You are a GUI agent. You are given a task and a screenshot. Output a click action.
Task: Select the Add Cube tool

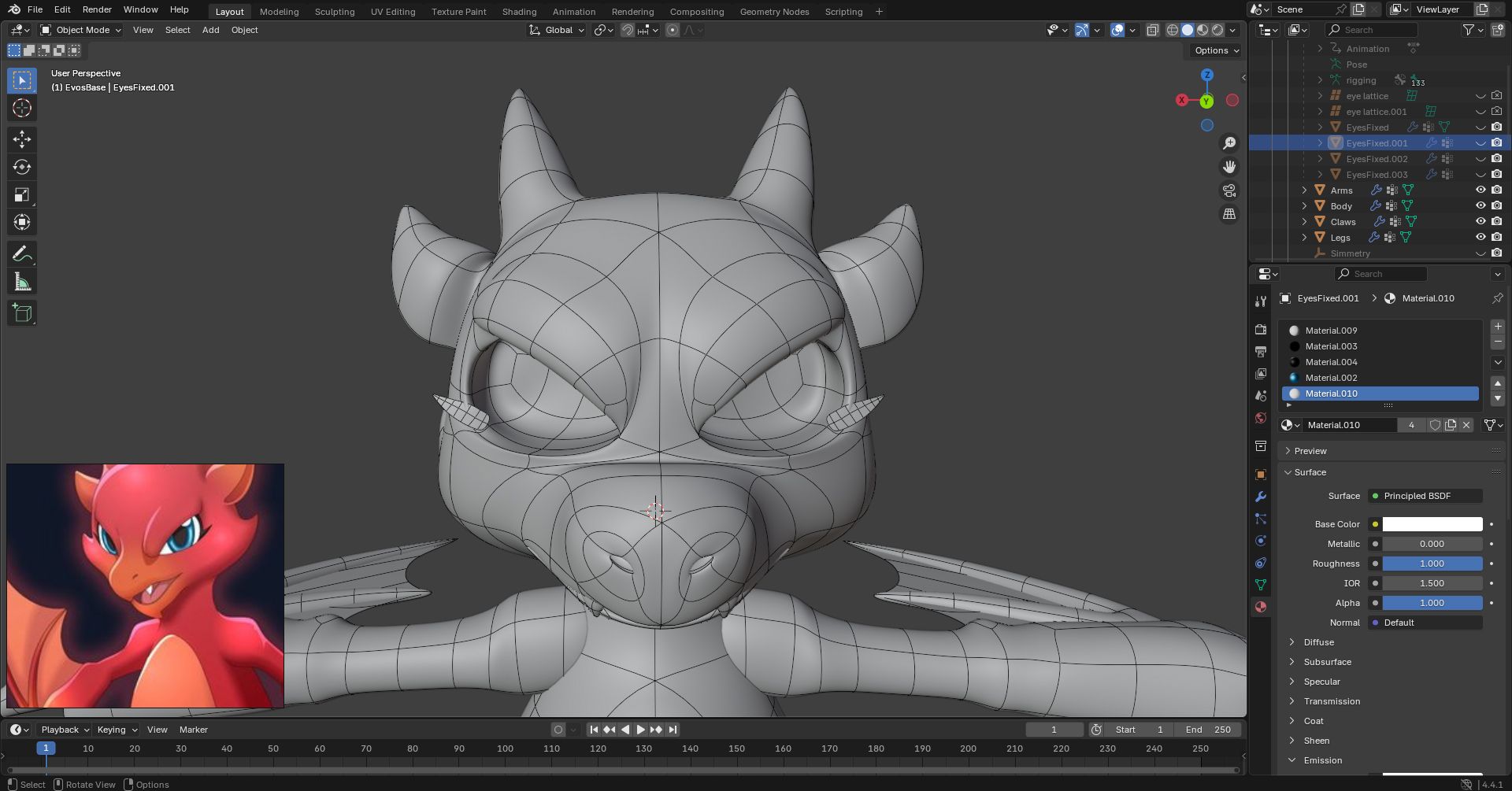click(22, 312)
